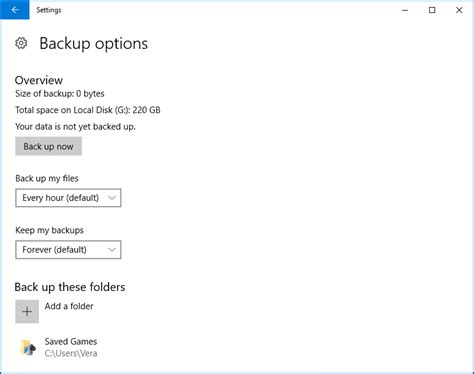Image resolution: width=474 pixels, height=374 pixels.
Task: Click the Back up now button
Action: coord(48,146)
